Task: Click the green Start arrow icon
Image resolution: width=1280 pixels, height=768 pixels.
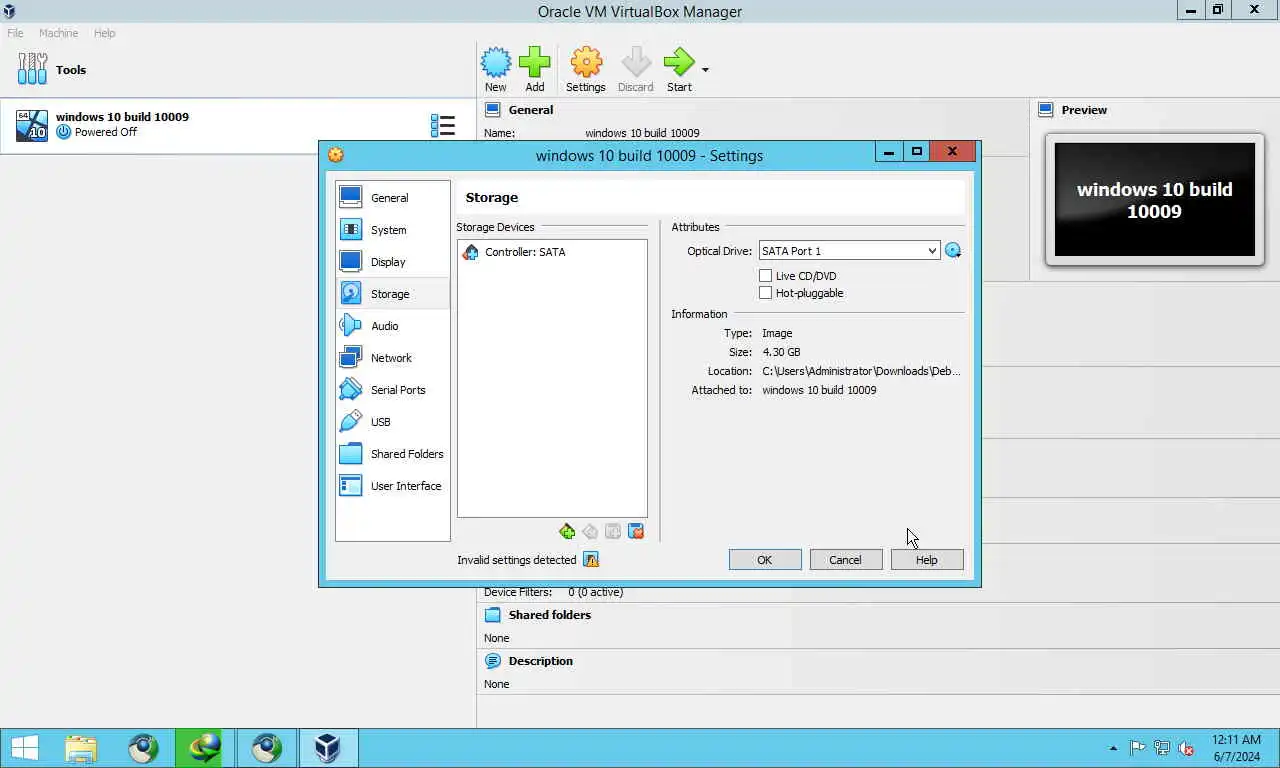Action: (679, 63)
